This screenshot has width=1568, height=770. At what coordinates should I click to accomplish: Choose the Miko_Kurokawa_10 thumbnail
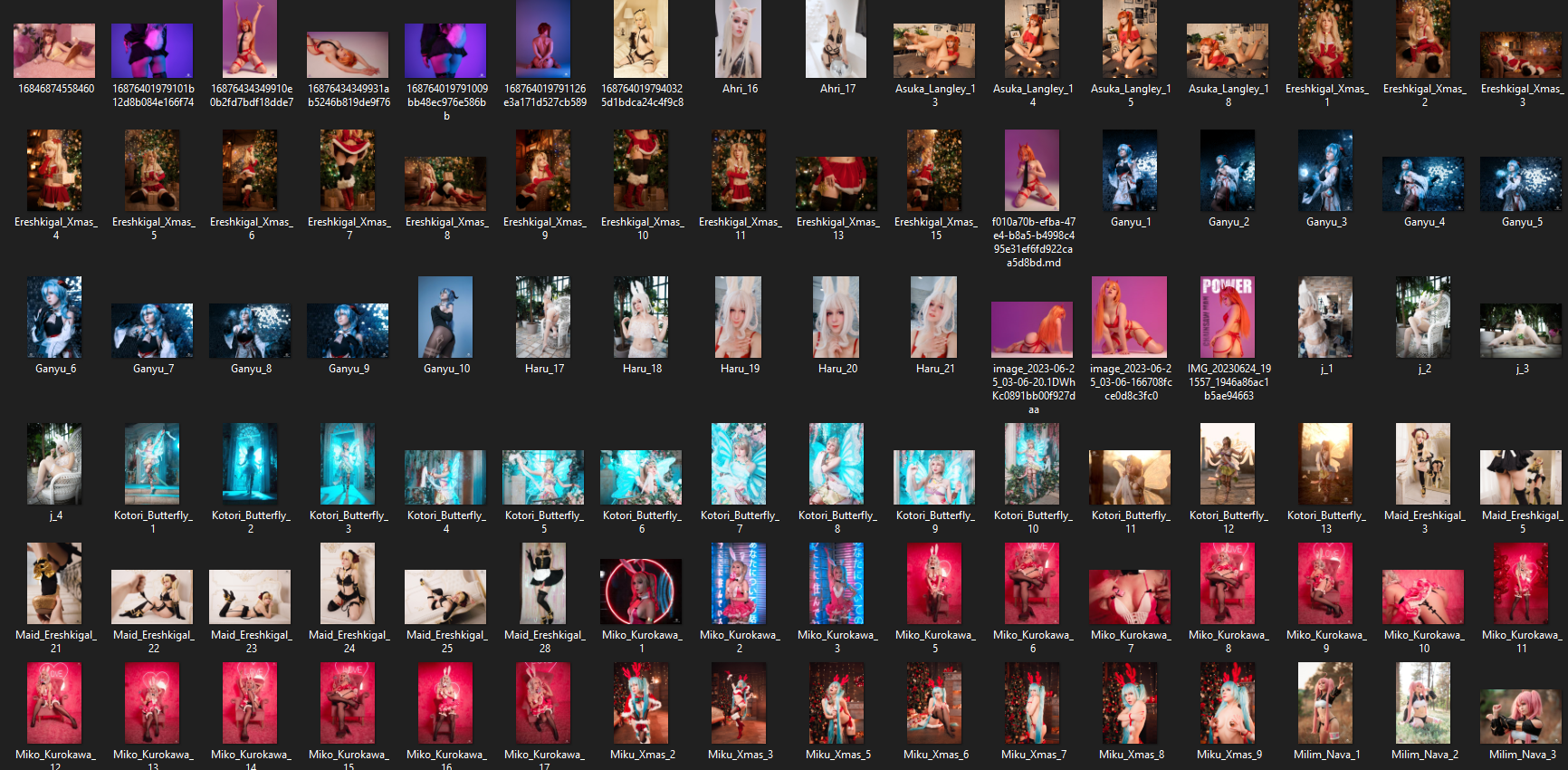[x=1424, y=597]
